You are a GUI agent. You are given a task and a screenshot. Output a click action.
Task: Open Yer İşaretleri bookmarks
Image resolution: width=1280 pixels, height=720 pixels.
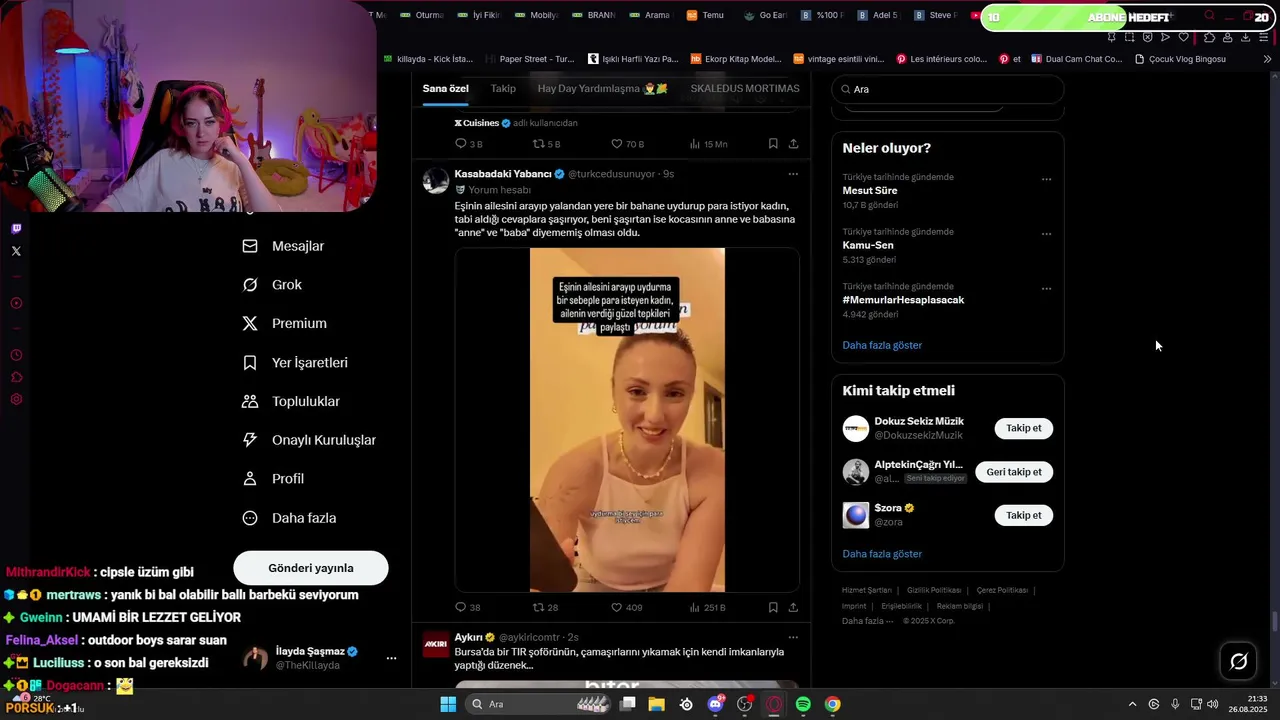(x=295, y=363)
